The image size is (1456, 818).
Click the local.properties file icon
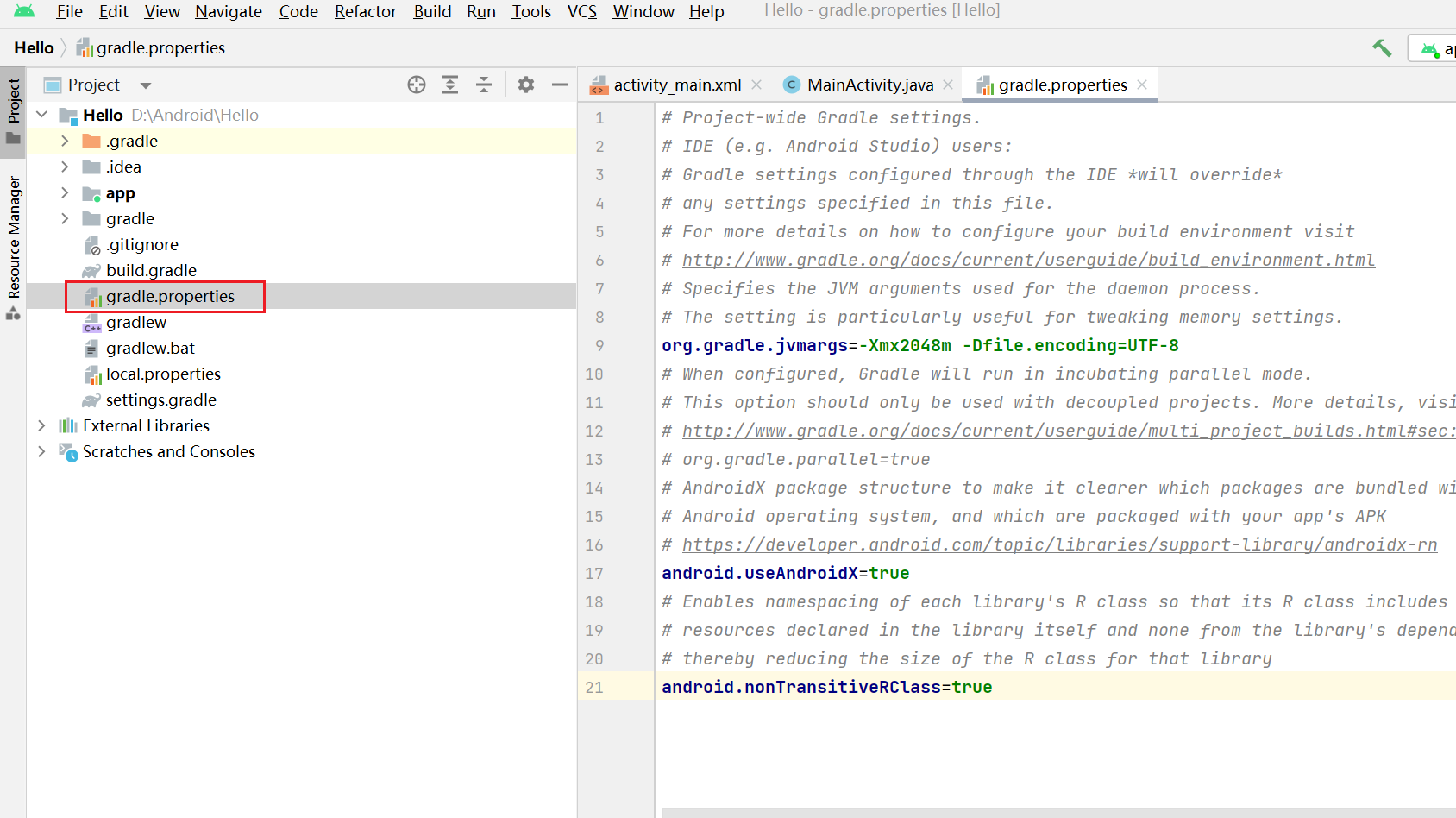pyautogui.click(x=92, y=374)
